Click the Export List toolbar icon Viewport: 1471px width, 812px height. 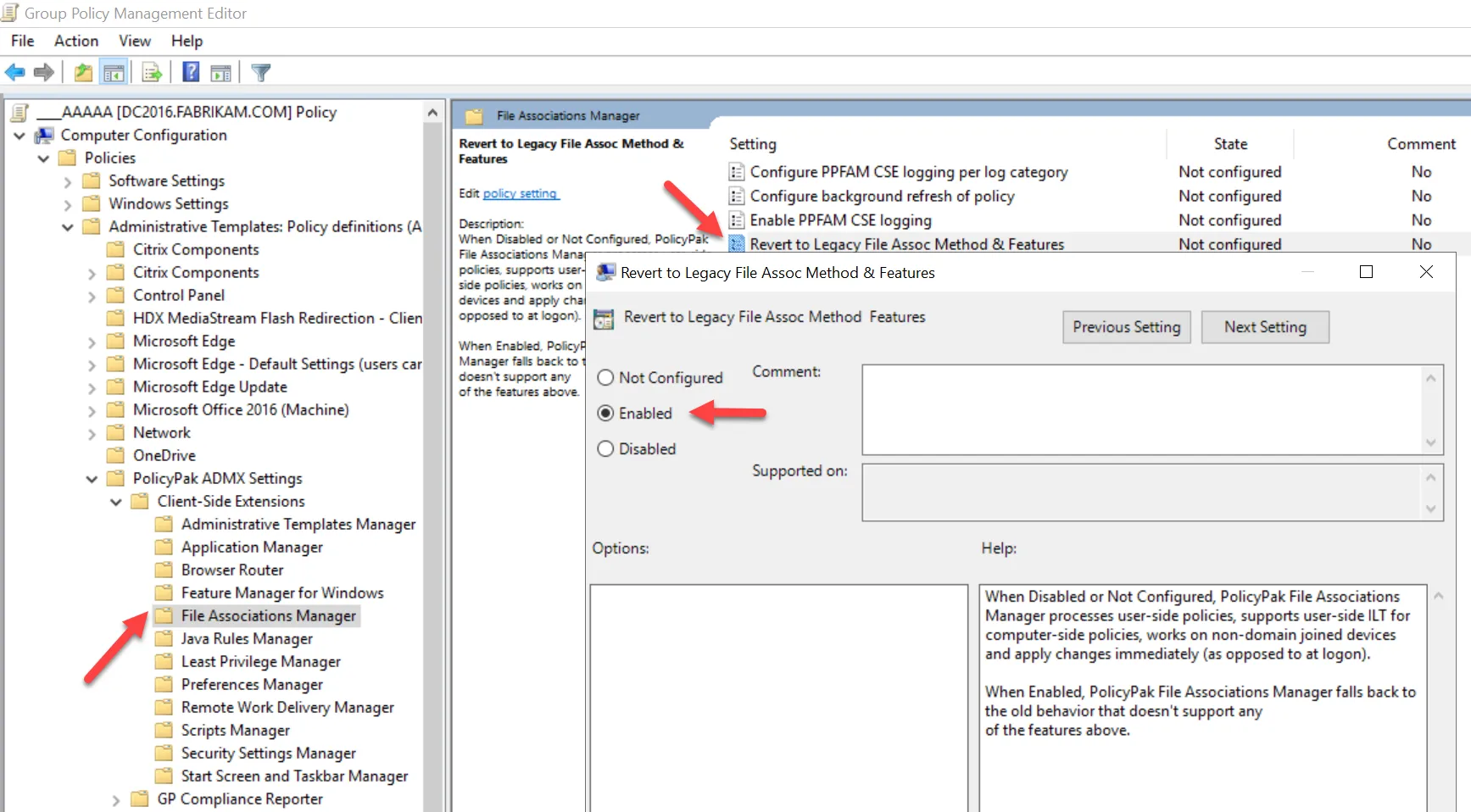point(152,73)
